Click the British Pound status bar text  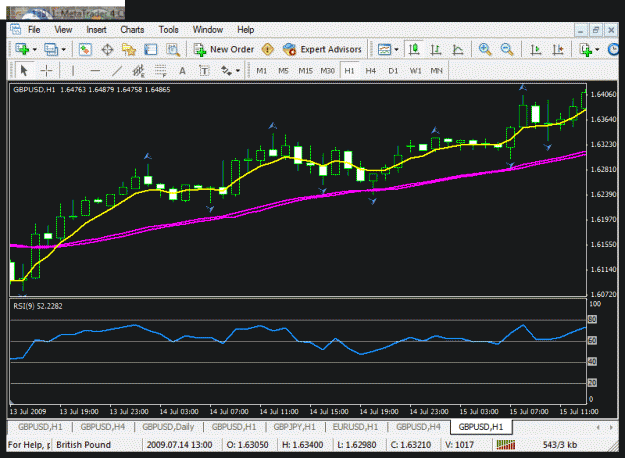[83, 445]
